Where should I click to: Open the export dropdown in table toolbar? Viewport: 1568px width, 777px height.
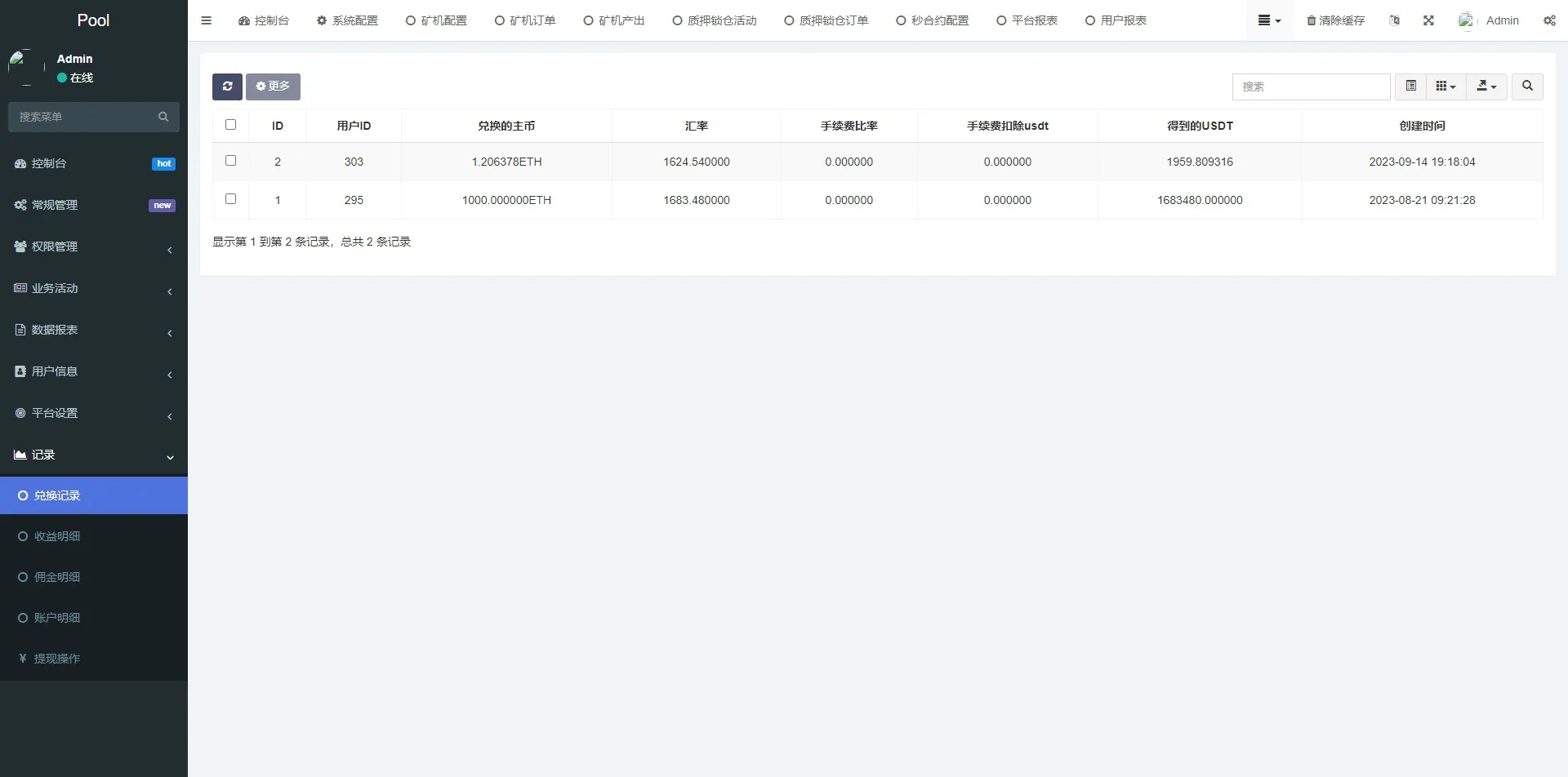(x=1486, y=86)
